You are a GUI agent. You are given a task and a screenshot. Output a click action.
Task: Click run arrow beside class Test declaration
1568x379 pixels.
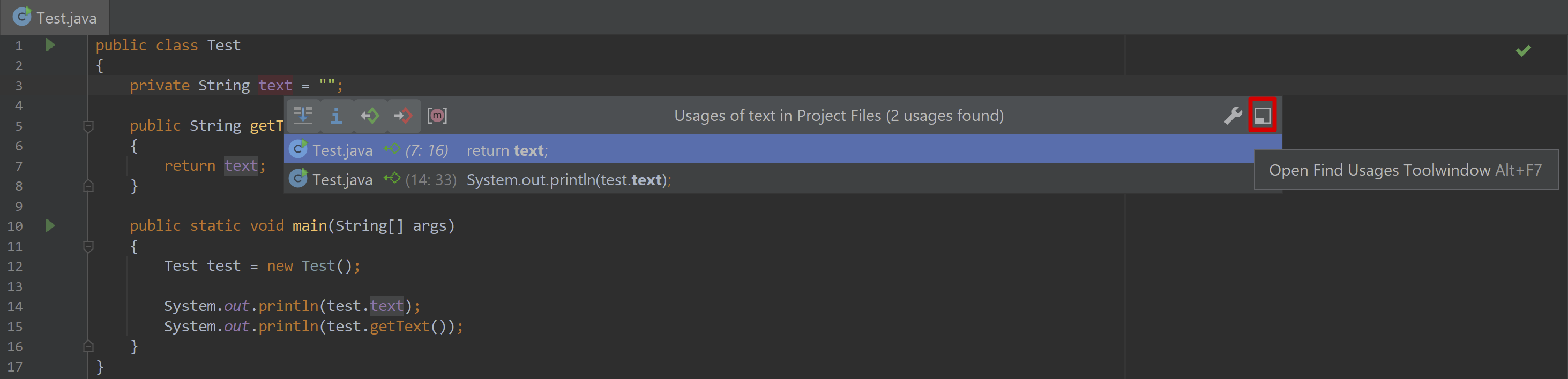[x=50, y=45]
